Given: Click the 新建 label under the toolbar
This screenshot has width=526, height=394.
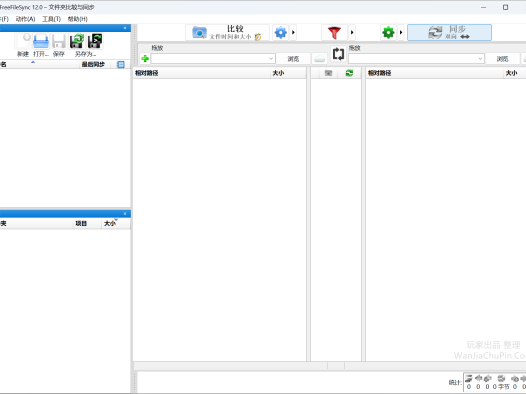Looking at the screenshot, I should (x=23, y=54).
